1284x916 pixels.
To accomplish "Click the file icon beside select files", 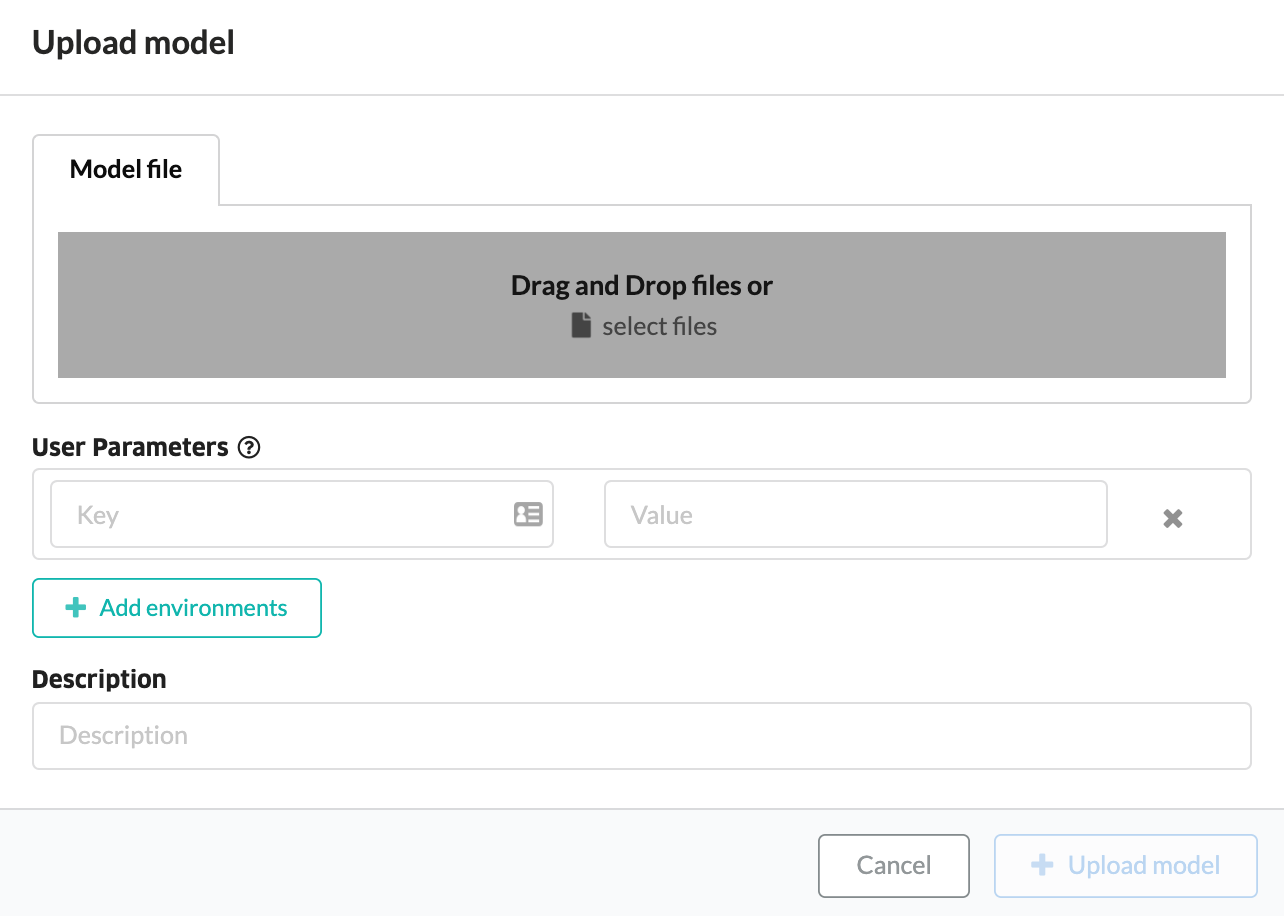I will pyautogui.click(x=581, y=326).
